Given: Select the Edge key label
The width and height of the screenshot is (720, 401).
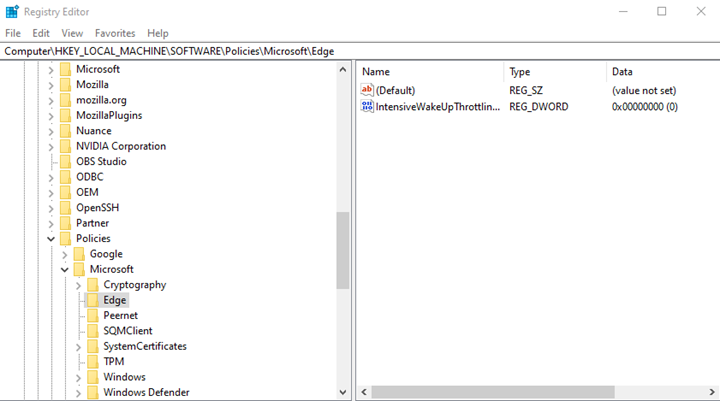Looking at the screenshot, I should click(x=114, y=300).
